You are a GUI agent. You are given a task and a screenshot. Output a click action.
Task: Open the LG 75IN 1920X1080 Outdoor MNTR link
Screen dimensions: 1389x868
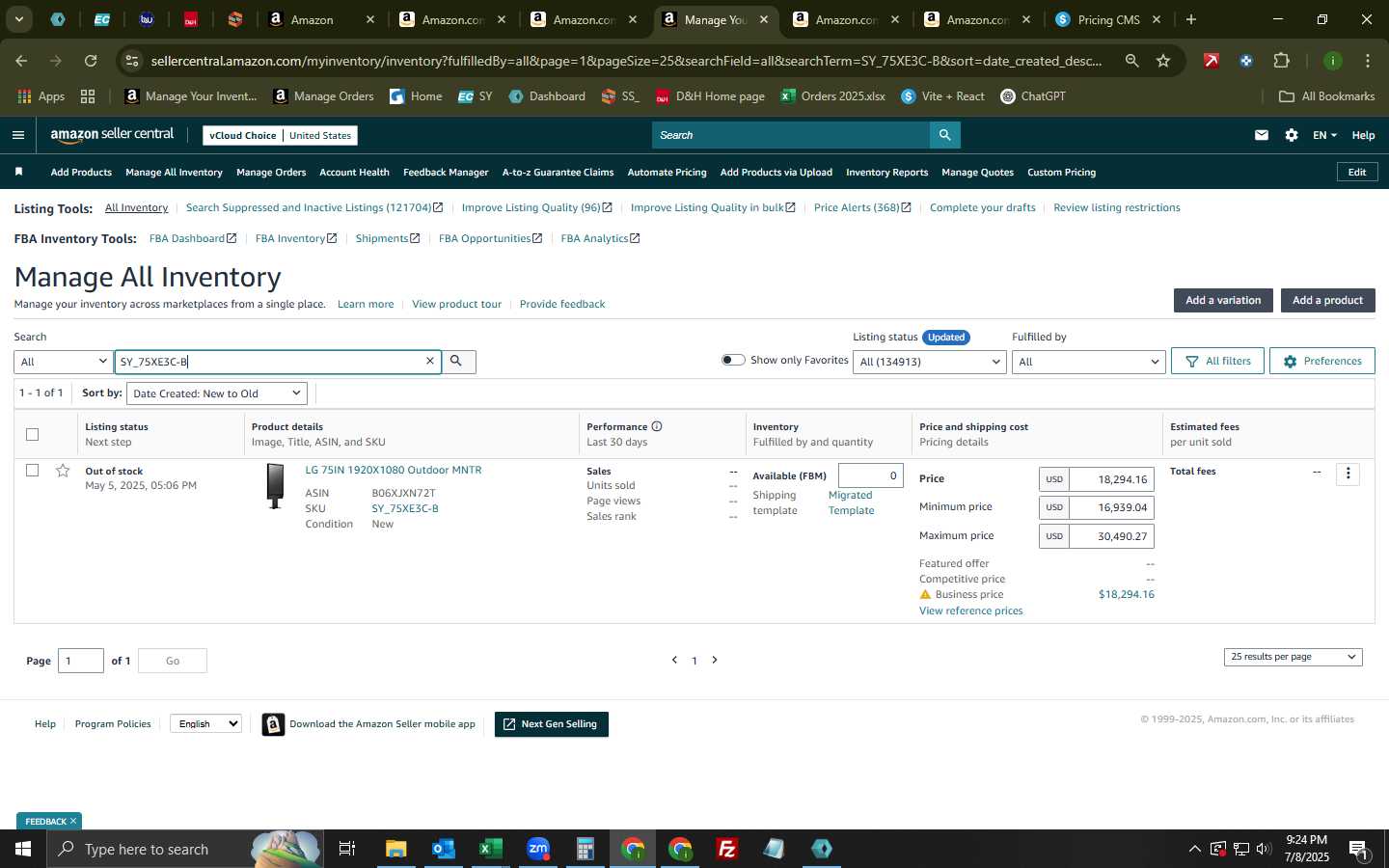click(394, 470)
